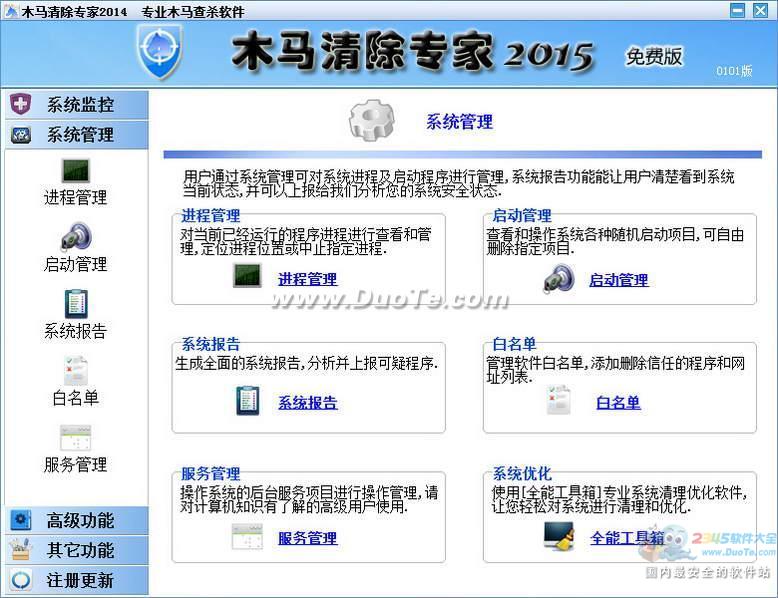Click the 系统管理 section icon in sidebar
778x598 pixels.
(20, 134)
